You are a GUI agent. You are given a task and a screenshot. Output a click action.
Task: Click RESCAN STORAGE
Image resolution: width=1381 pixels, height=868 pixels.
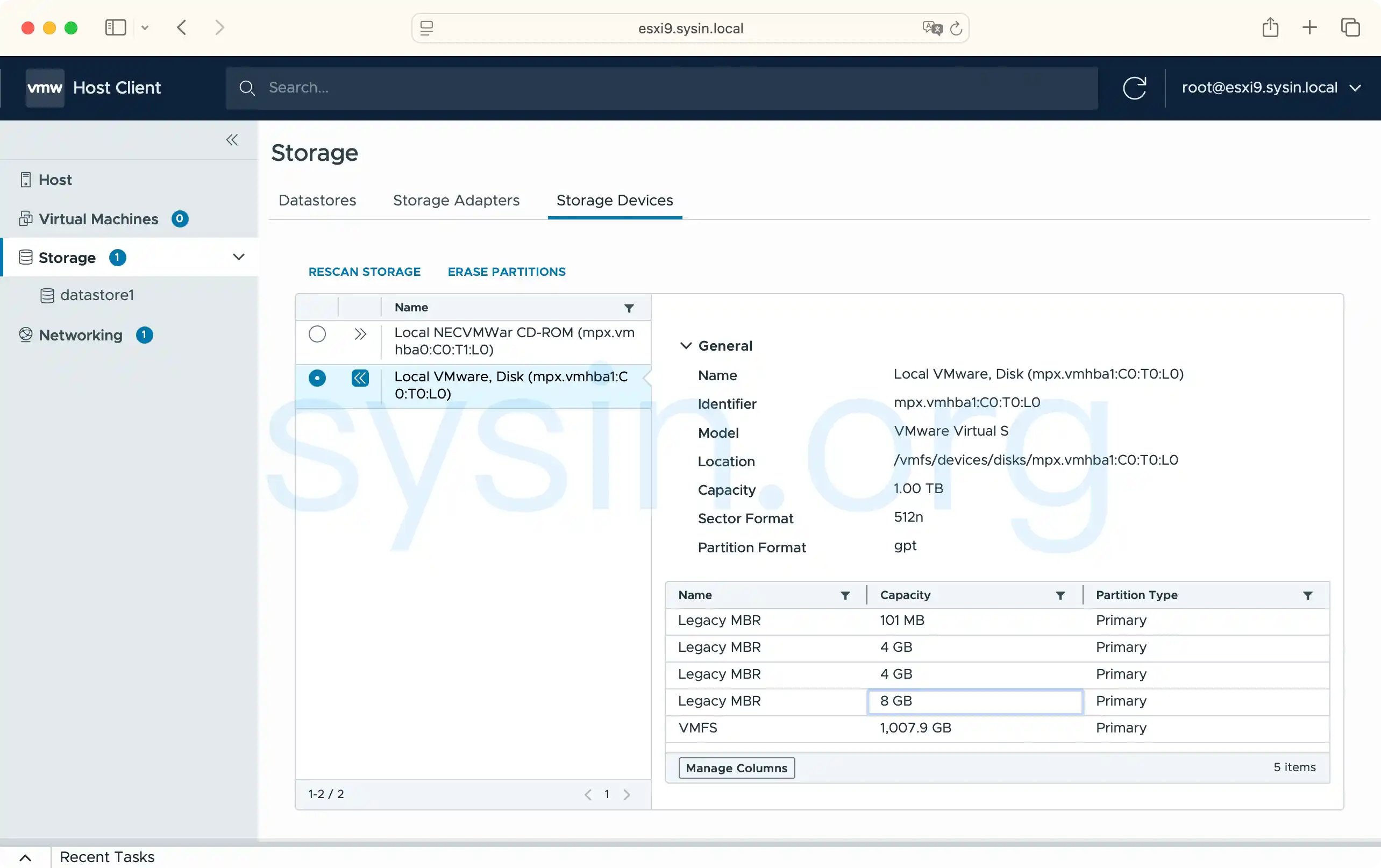(364, 272)
